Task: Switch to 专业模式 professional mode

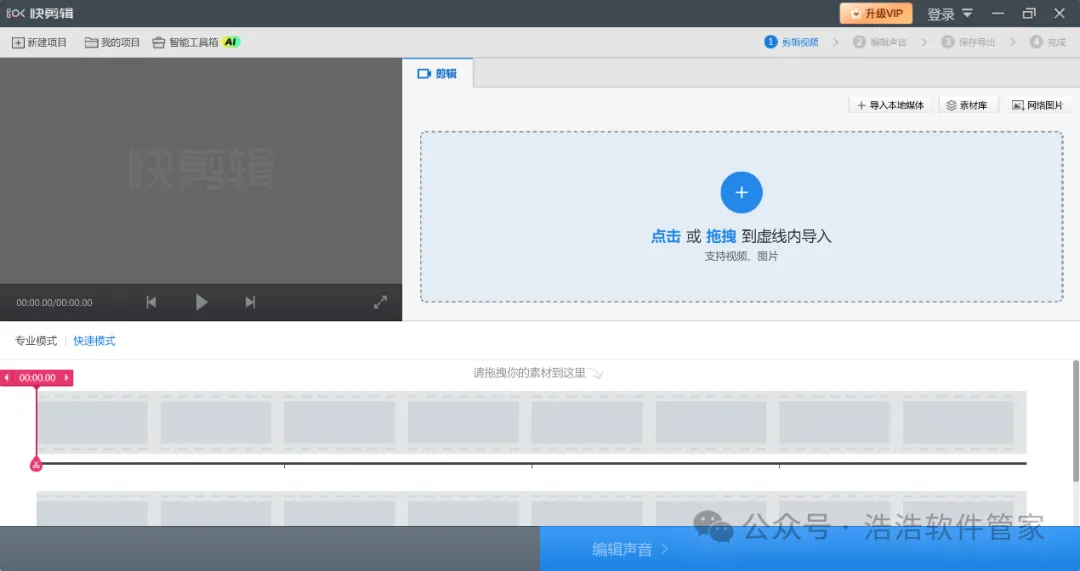Action: 36,341
